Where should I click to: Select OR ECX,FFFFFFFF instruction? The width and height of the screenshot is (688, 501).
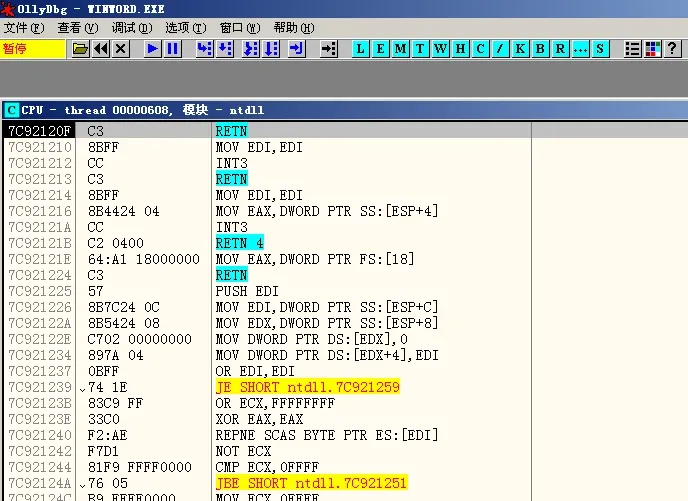pyautogui.click(x=275, y=403)
